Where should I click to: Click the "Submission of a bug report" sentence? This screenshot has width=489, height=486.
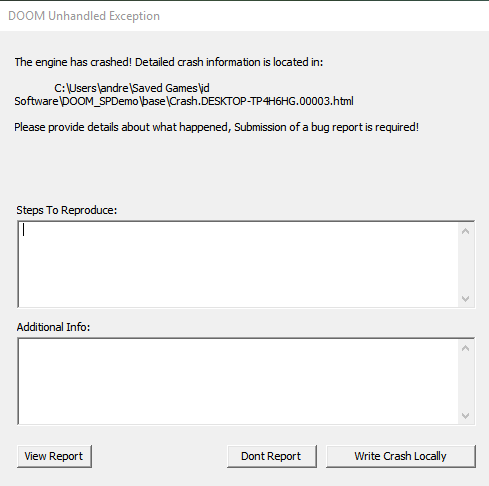click(326, 127)
